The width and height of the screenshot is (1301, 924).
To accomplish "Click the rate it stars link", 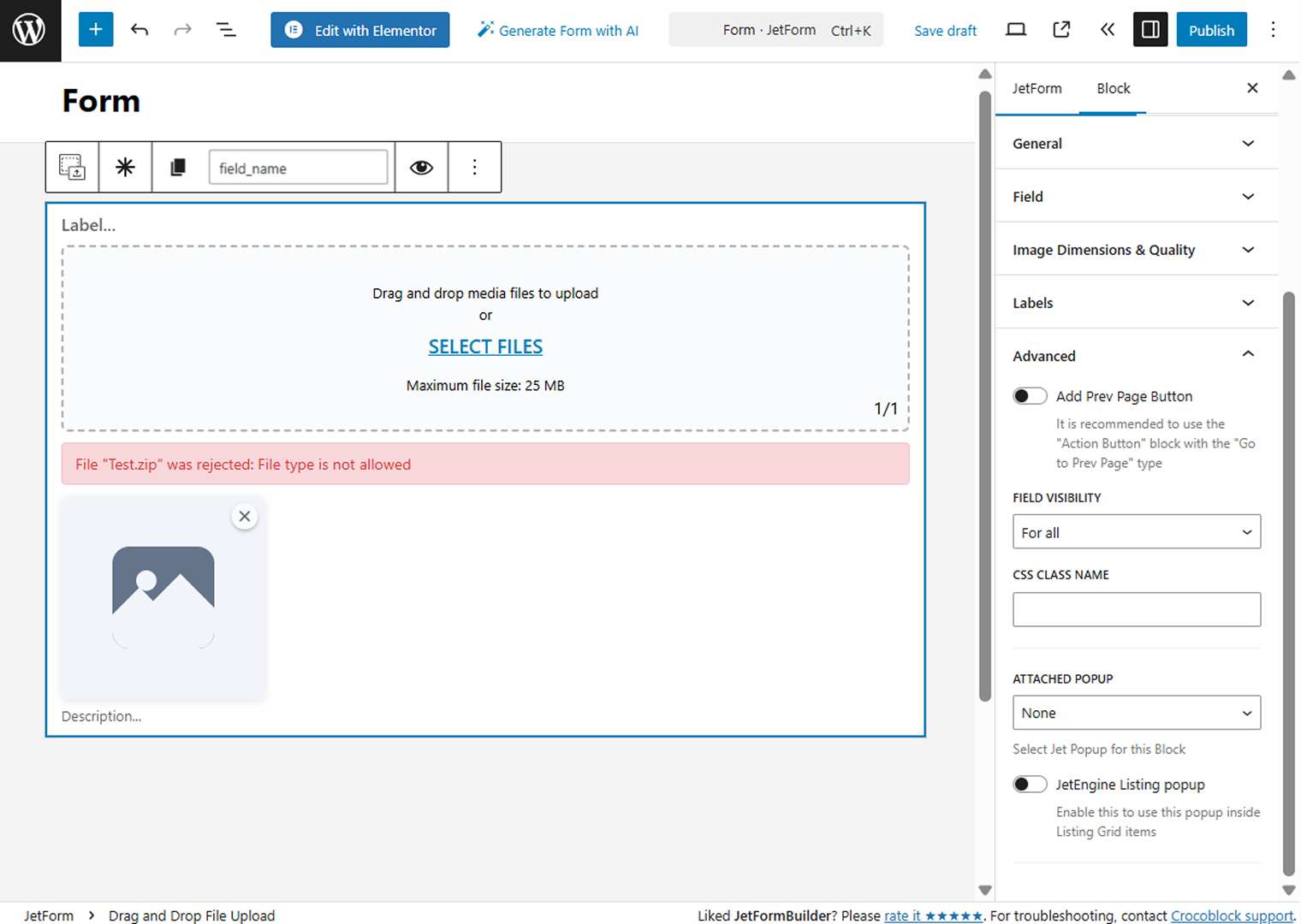I will point(934,915).
